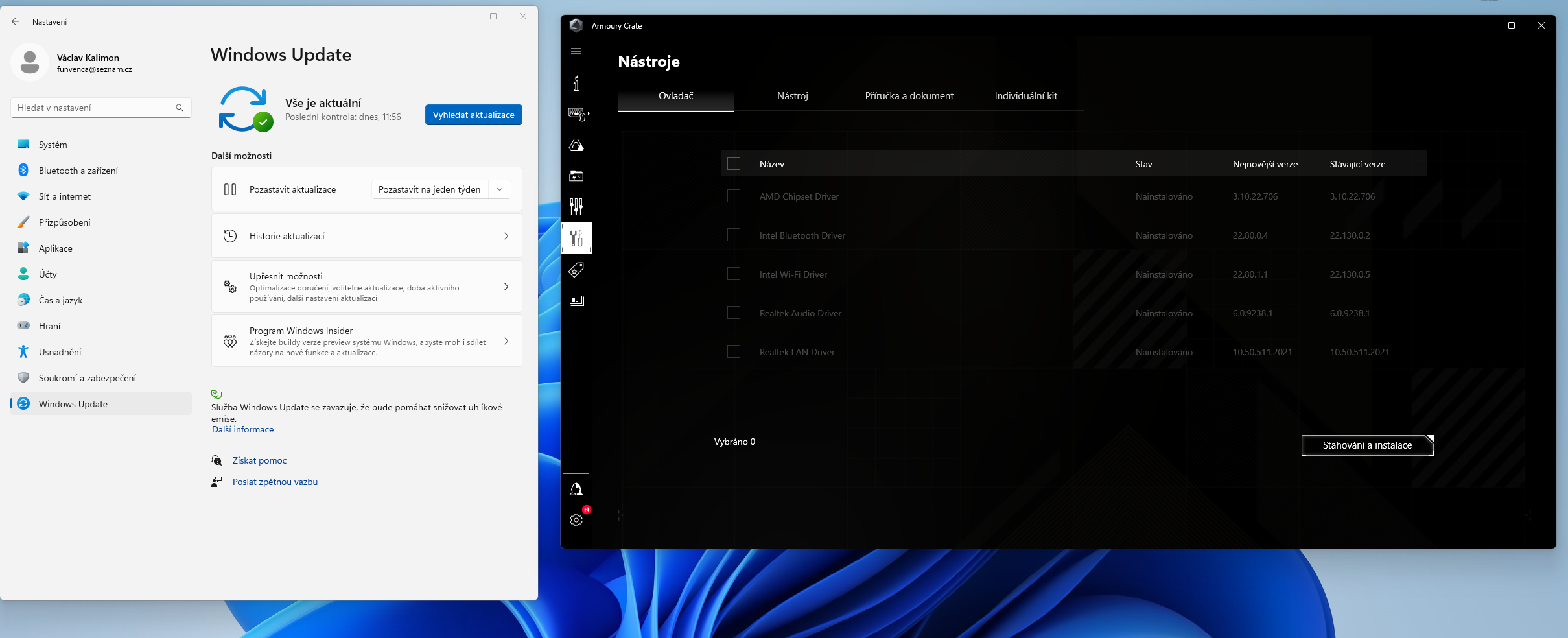1568x638 pixels.
Task: Switch to the Příručka a dokument tab
Action: click(x=909, y=96)
